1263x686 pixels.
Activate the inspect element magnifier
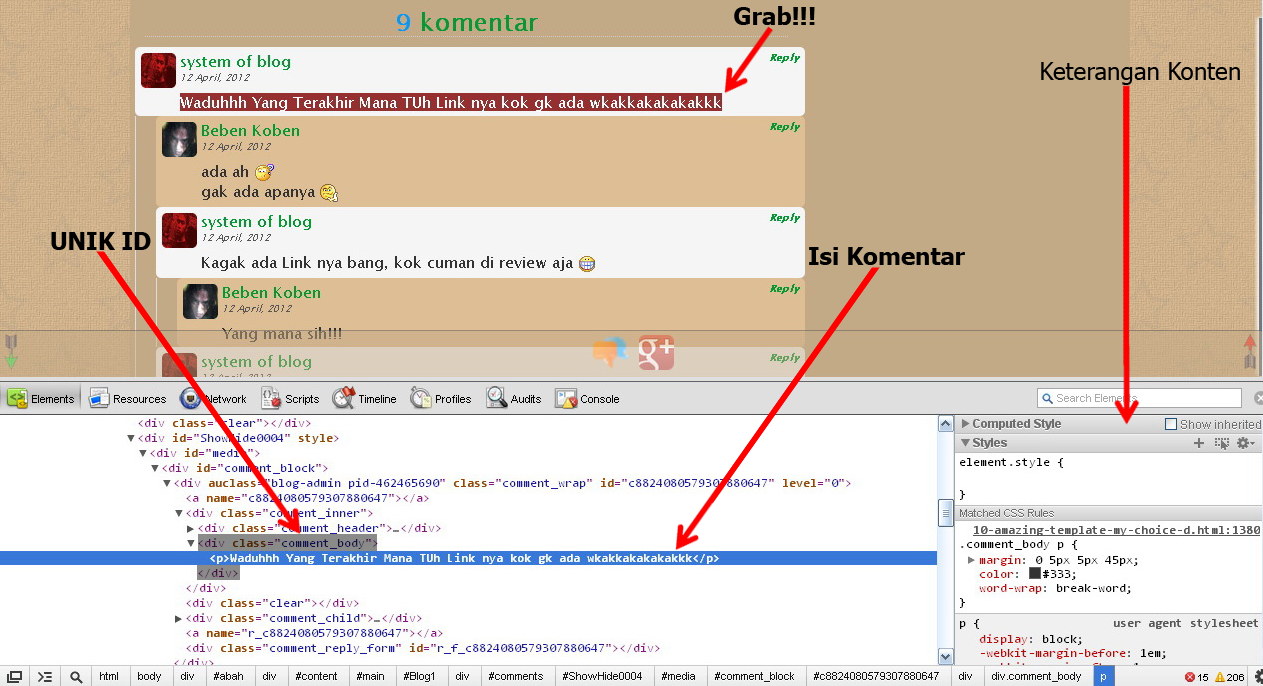76,676
